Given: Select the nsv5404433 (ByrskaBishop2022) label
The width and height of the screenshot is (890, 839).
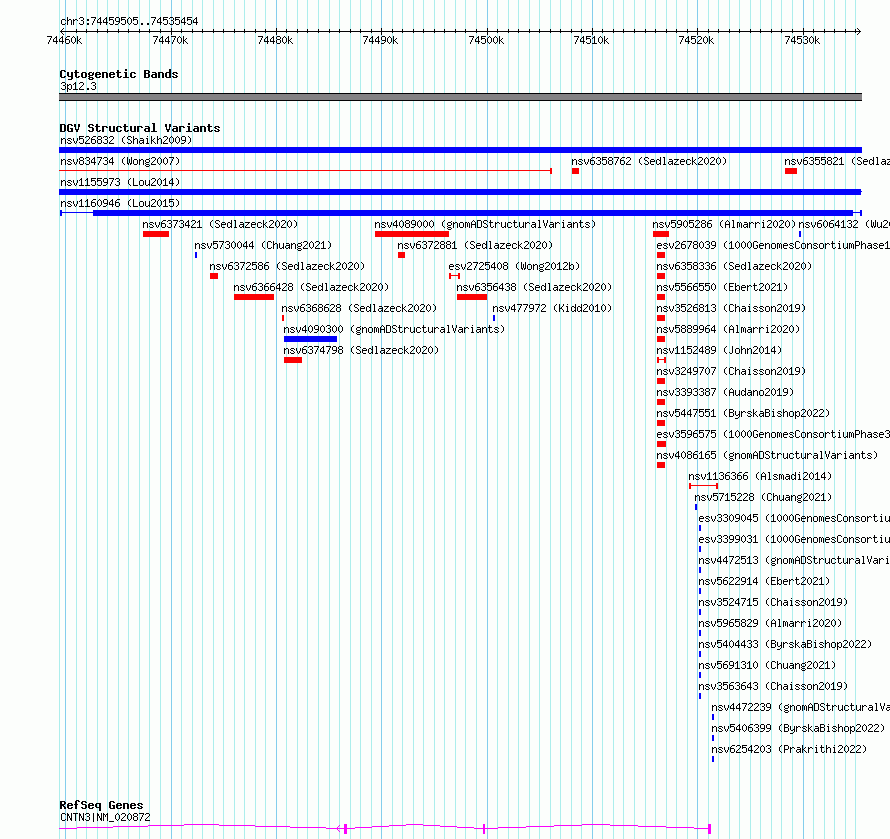Looking at the screenshot, I should 785,644.
